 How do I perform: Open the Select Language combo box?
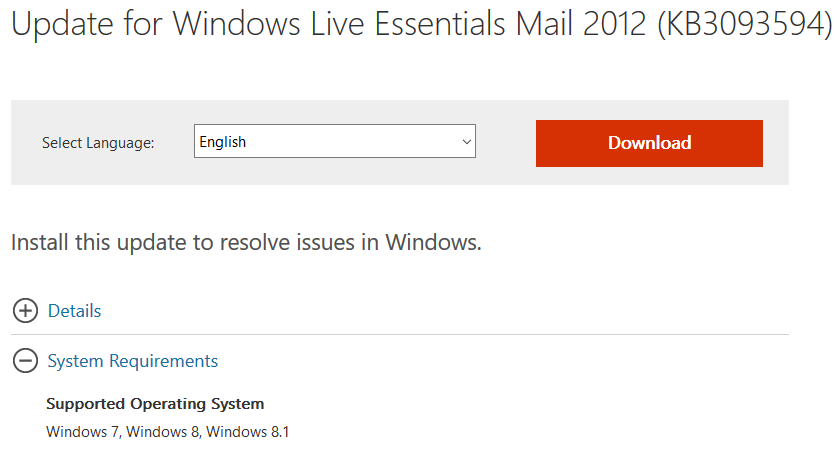(335, 141)
